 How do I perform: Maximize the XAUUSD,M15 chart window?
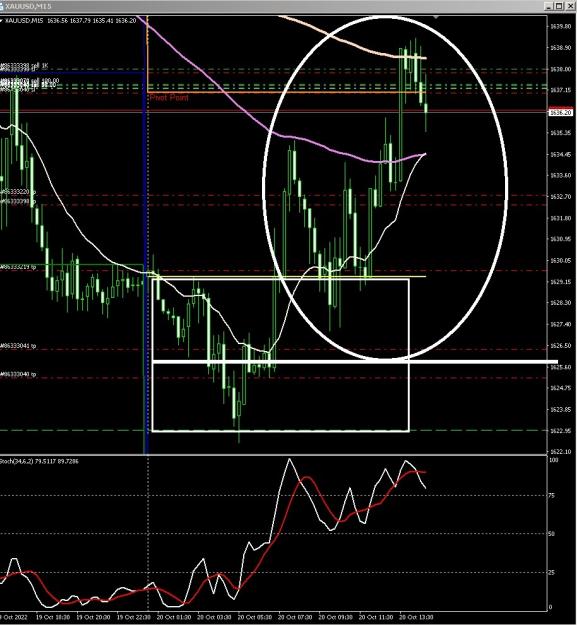point(559,6)
